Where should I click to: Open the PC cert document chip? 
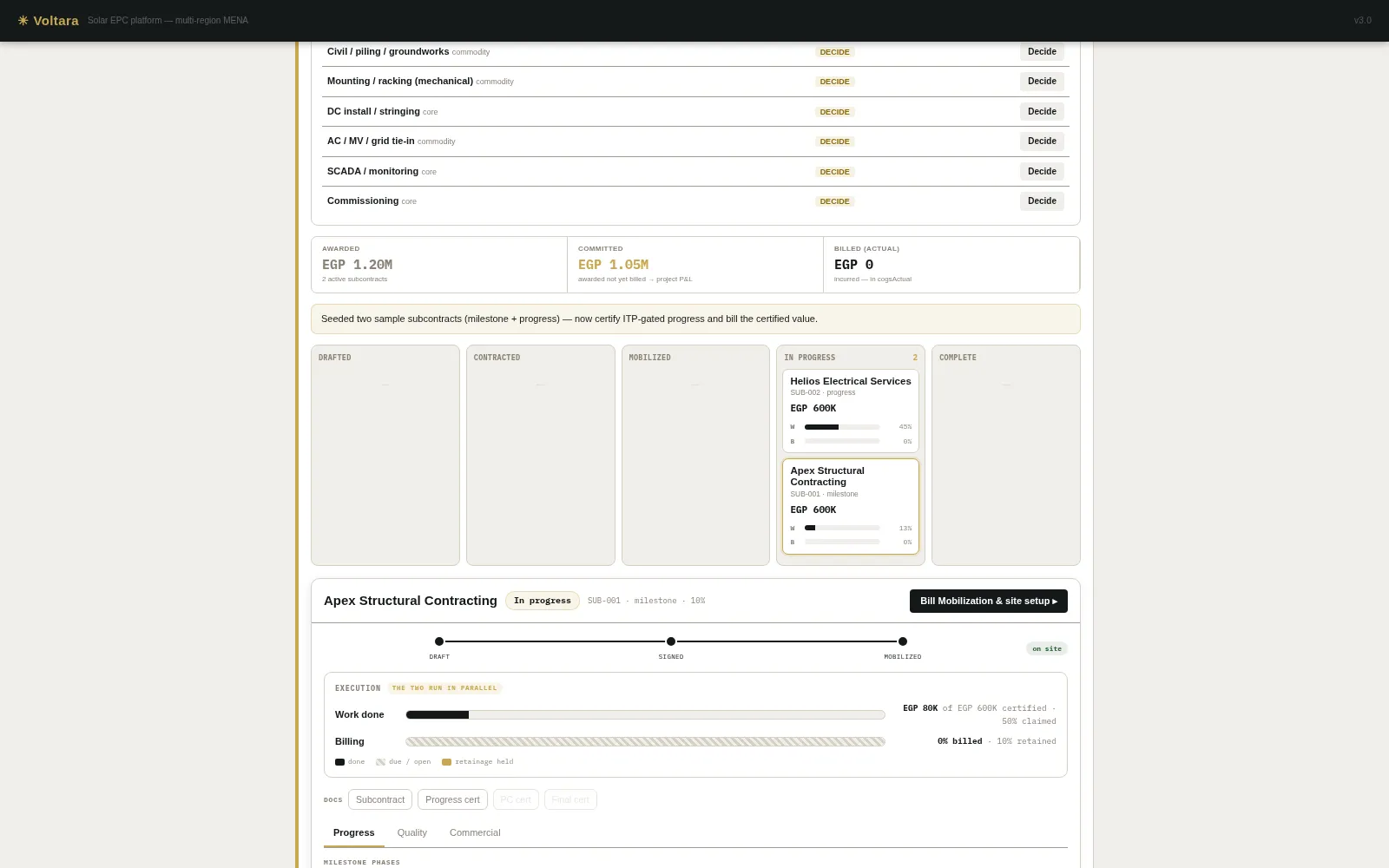516,799
